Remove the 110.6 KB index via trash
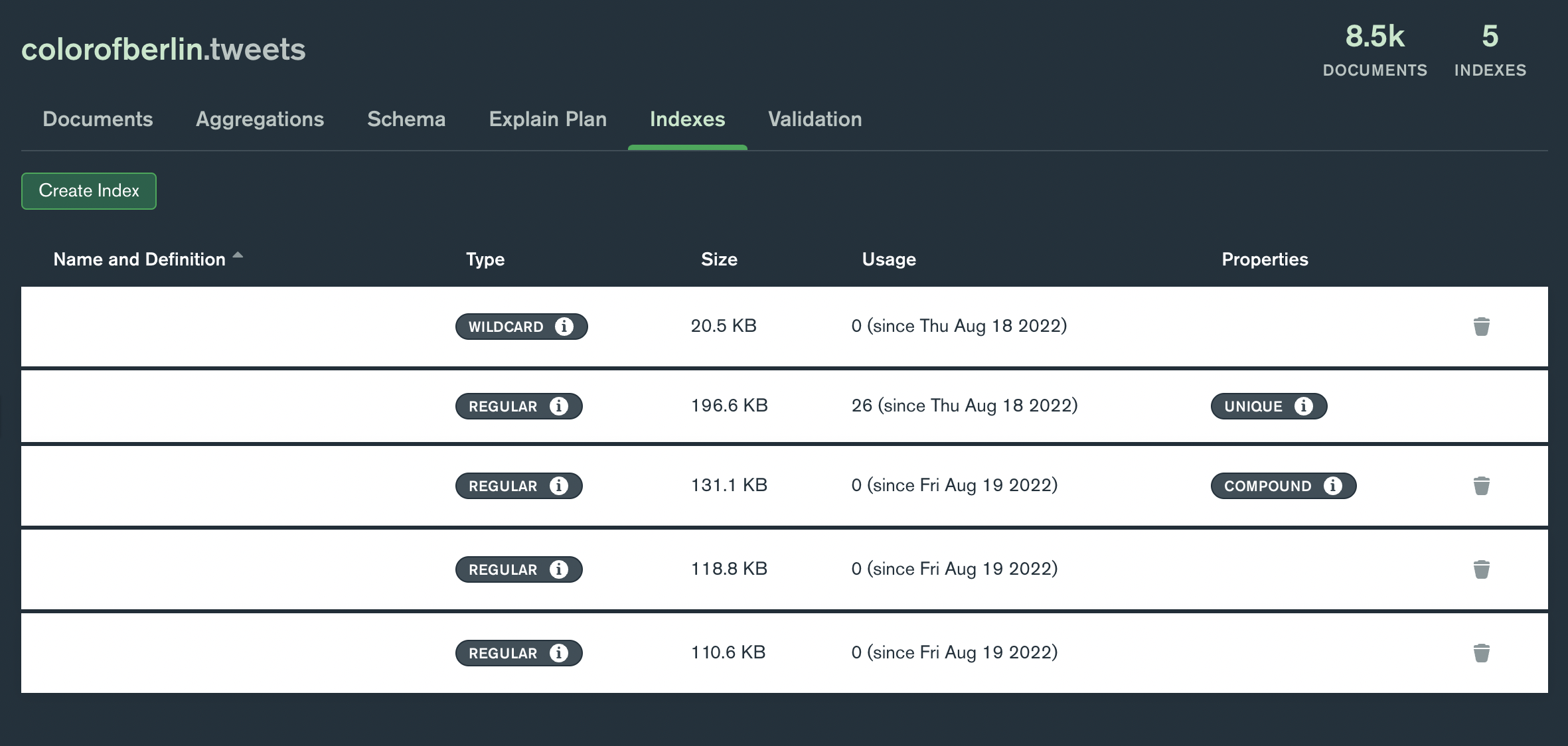Screen dimensions: 1568x746 [1481, 653]
